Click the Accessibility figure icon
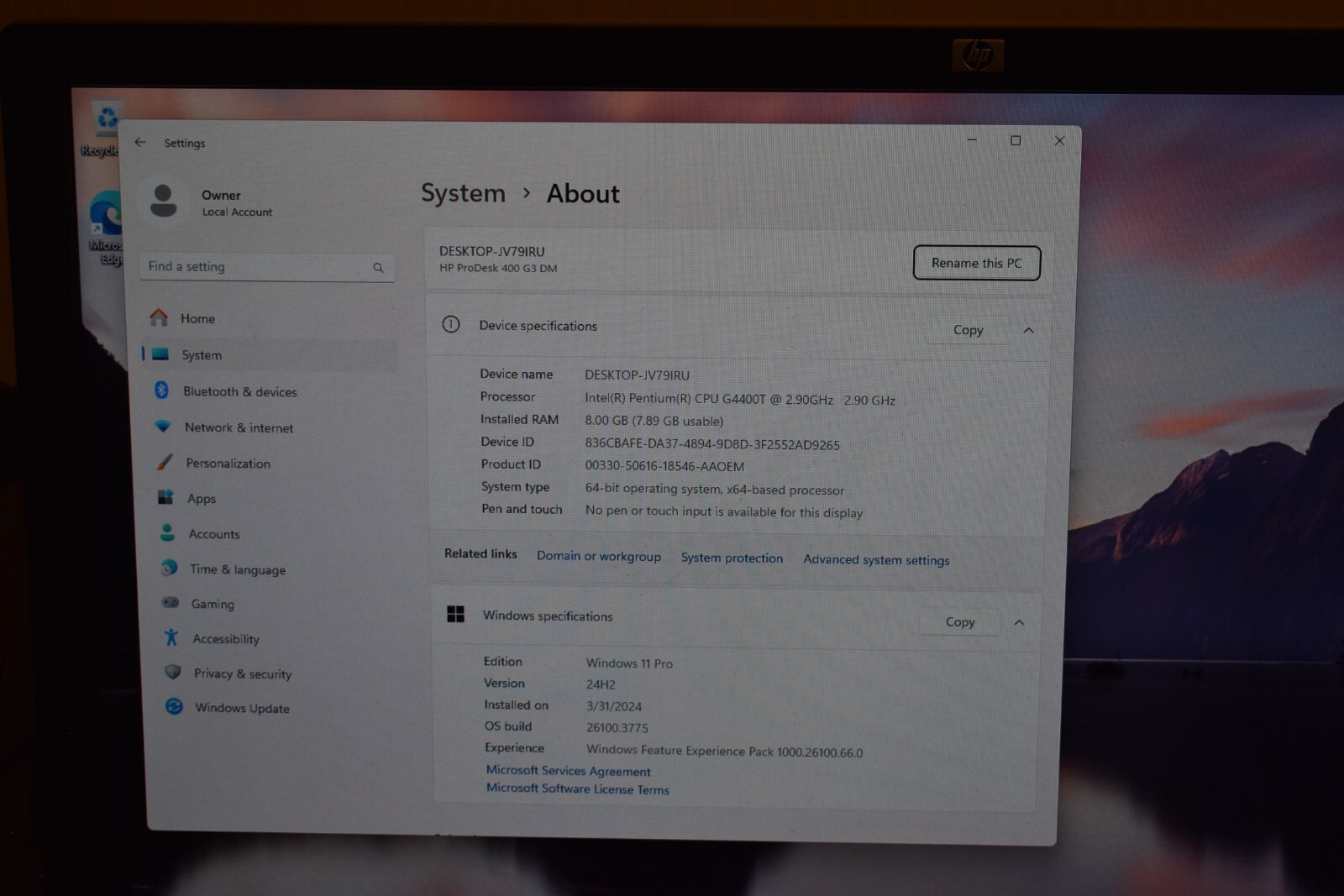 click(171, 637)
